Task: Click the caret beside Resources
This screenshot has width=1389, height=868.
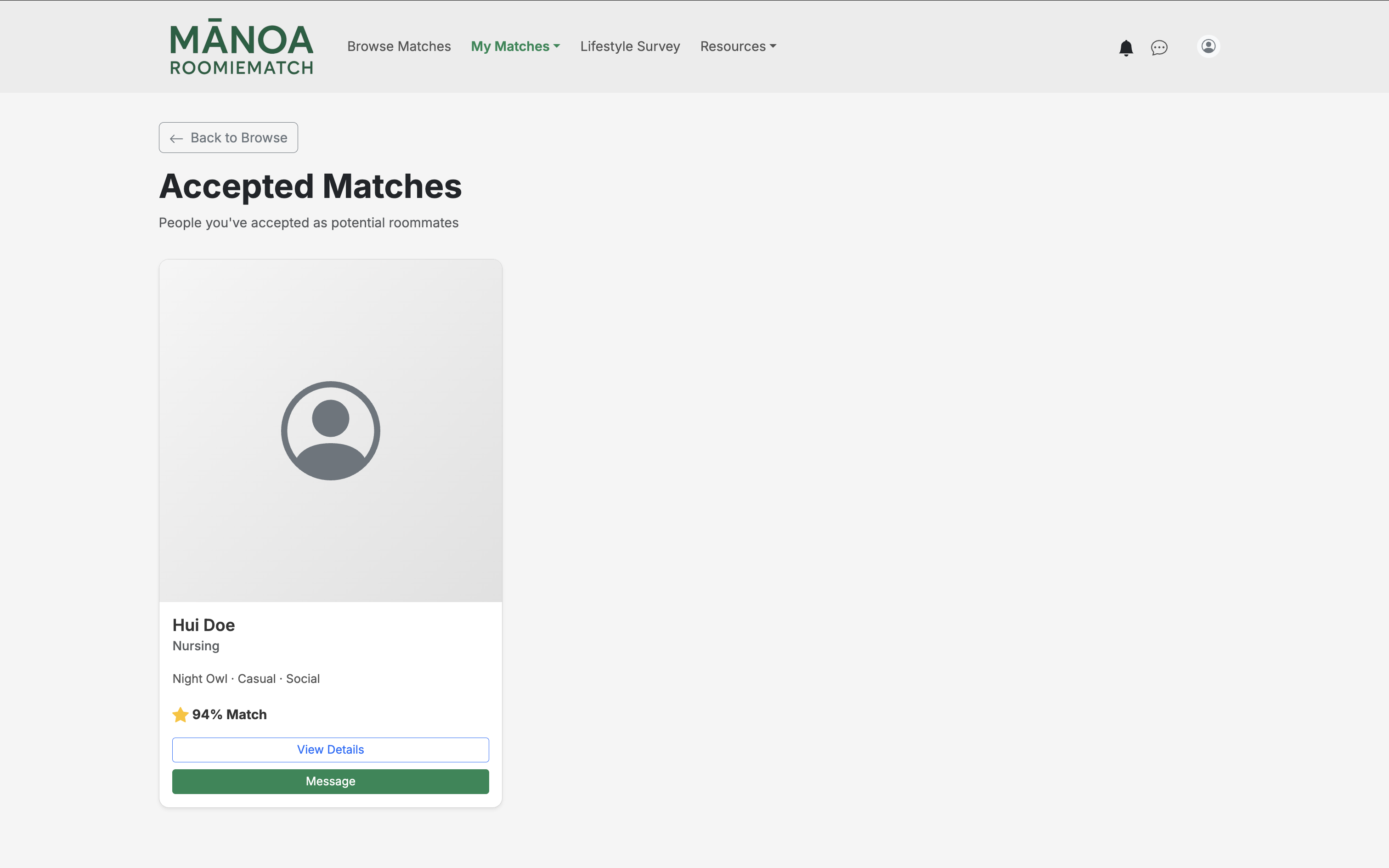Action: coord(773,46)
